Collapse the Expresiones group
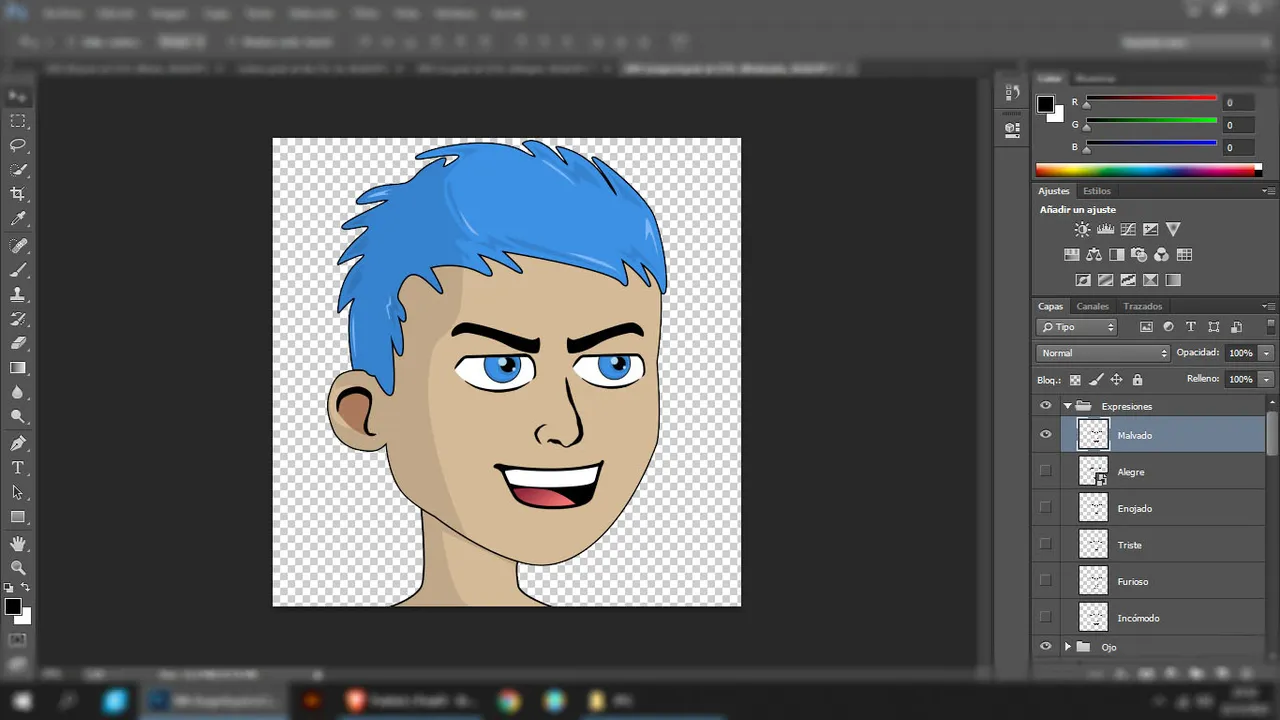 click(x=1067, y=406)
